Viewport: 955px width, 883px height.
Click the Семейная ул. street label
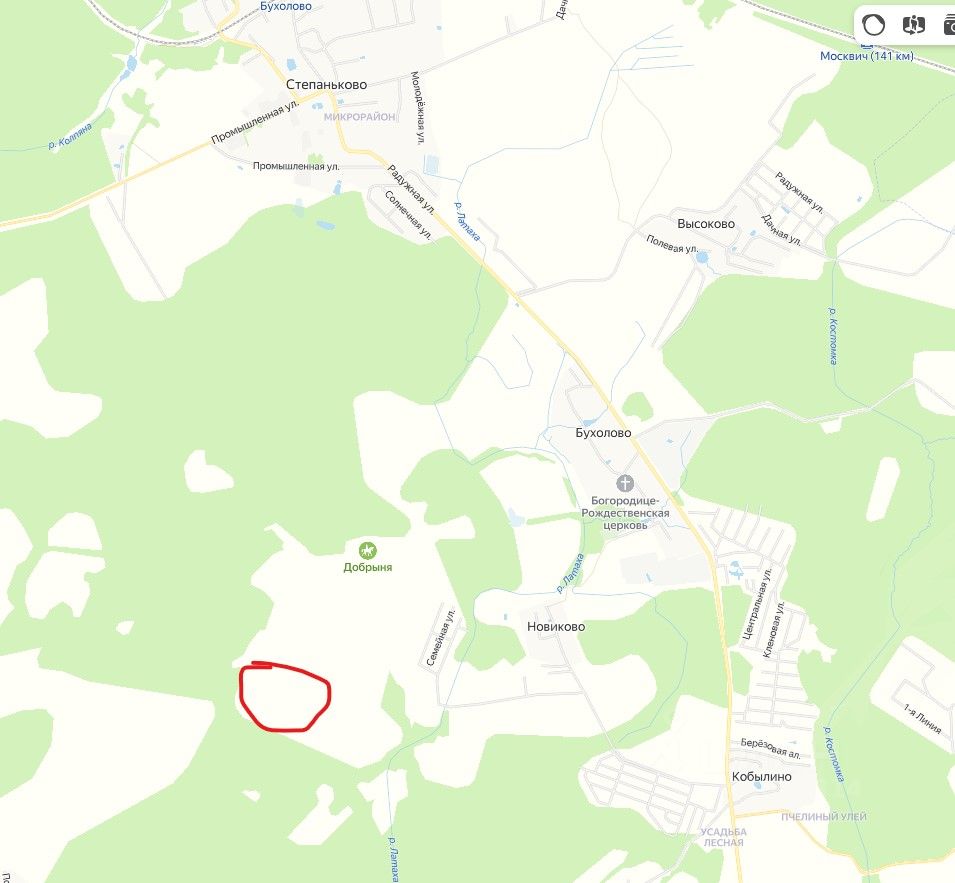tap(441, 637)
